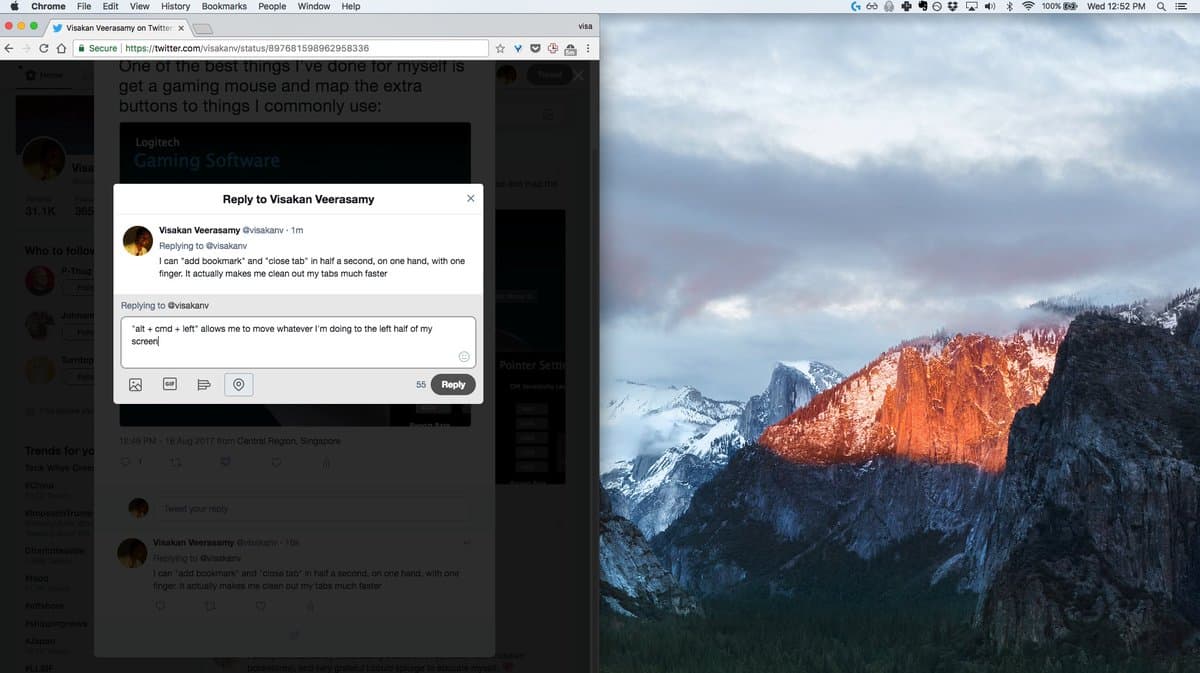This screenshot has width=1200, height=673.
Task: Open Chrome's three-dot menu
Action: tap(587, 48)
